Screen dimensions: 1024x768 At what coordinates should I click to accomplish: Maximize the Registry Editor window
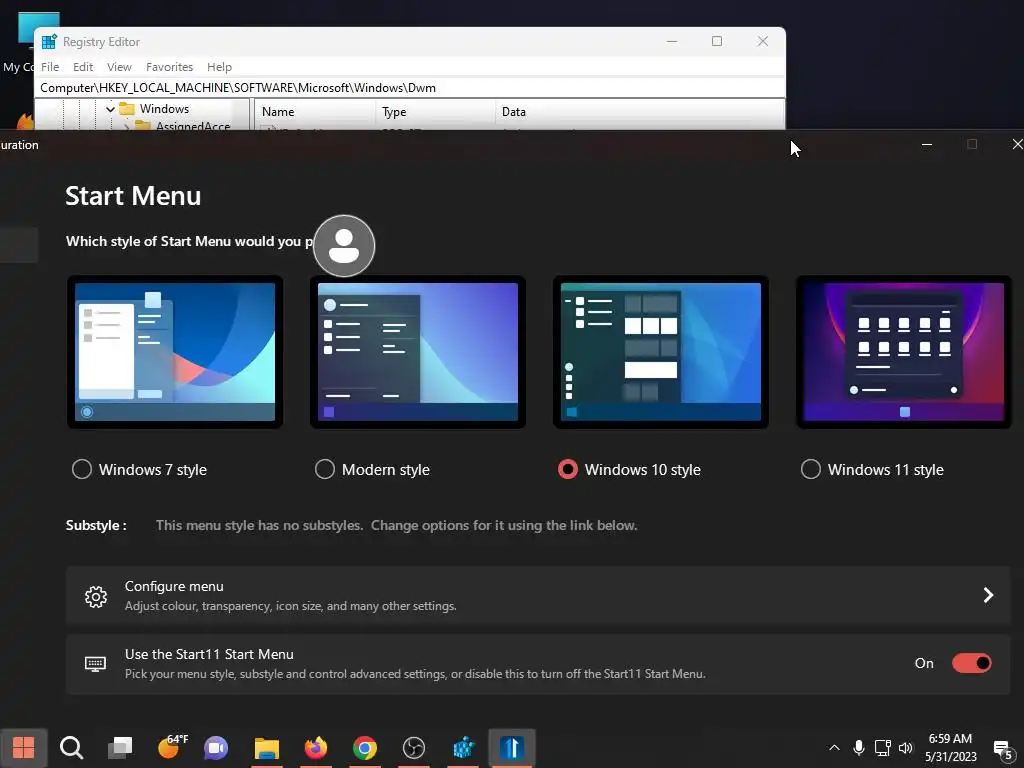(716, 41)
